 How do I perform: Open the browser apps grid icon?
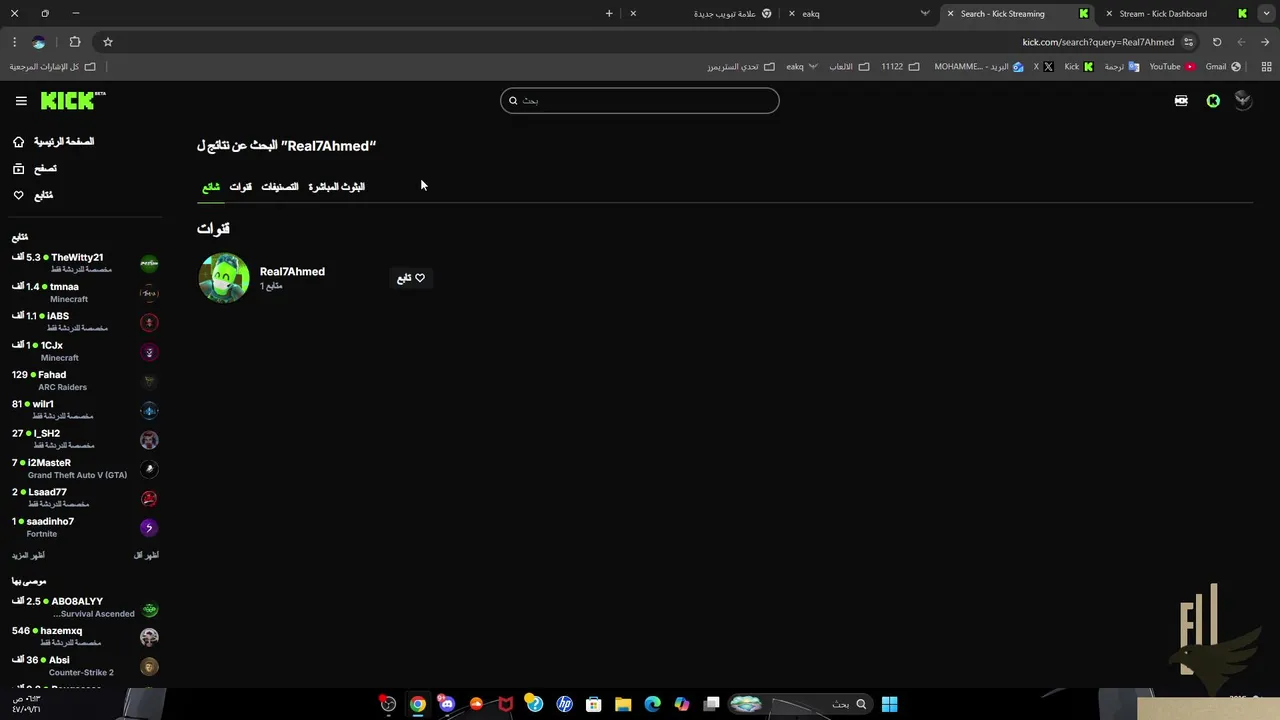[1266, 67]
